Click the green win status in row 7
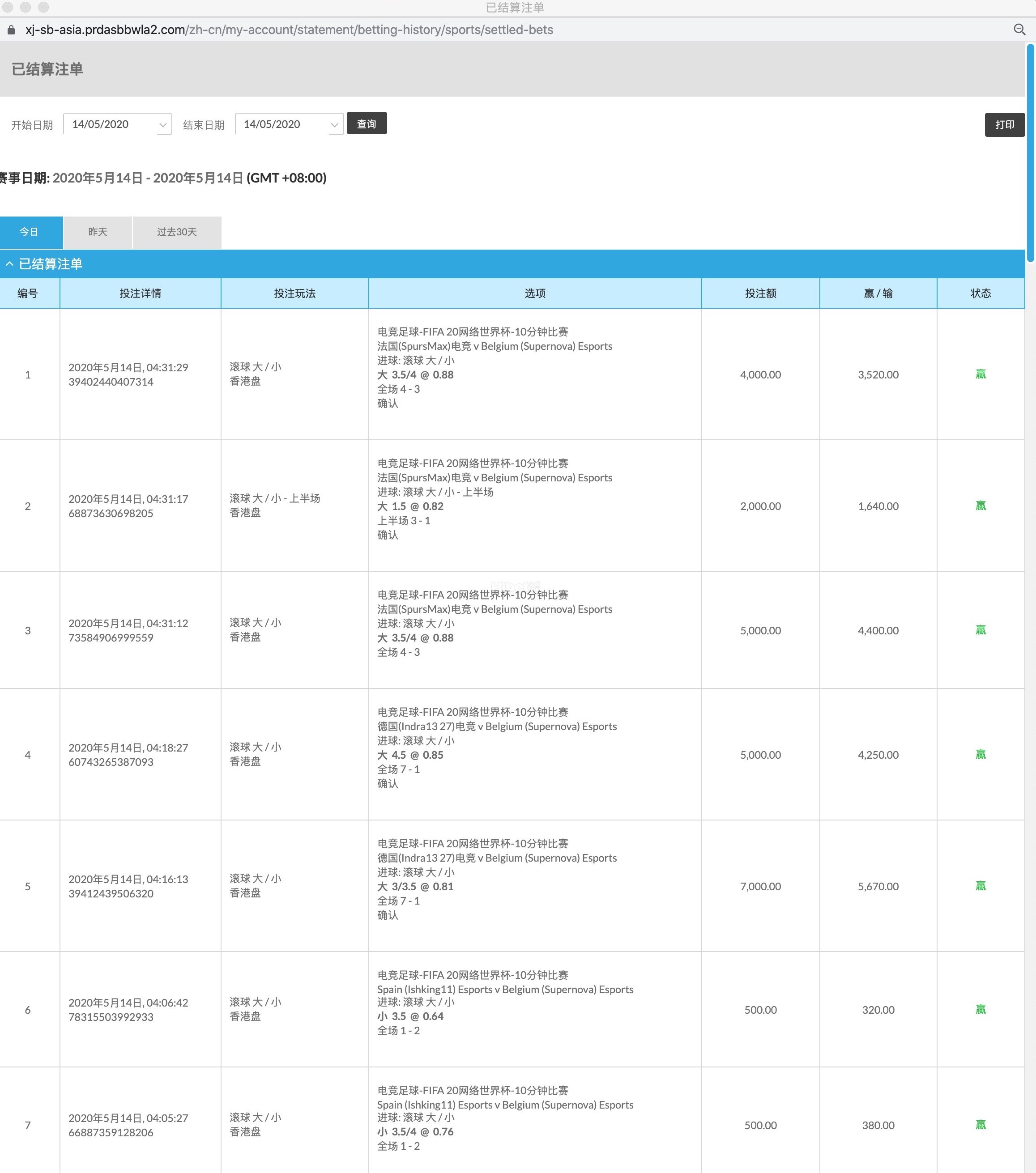 click(981, 1124)
